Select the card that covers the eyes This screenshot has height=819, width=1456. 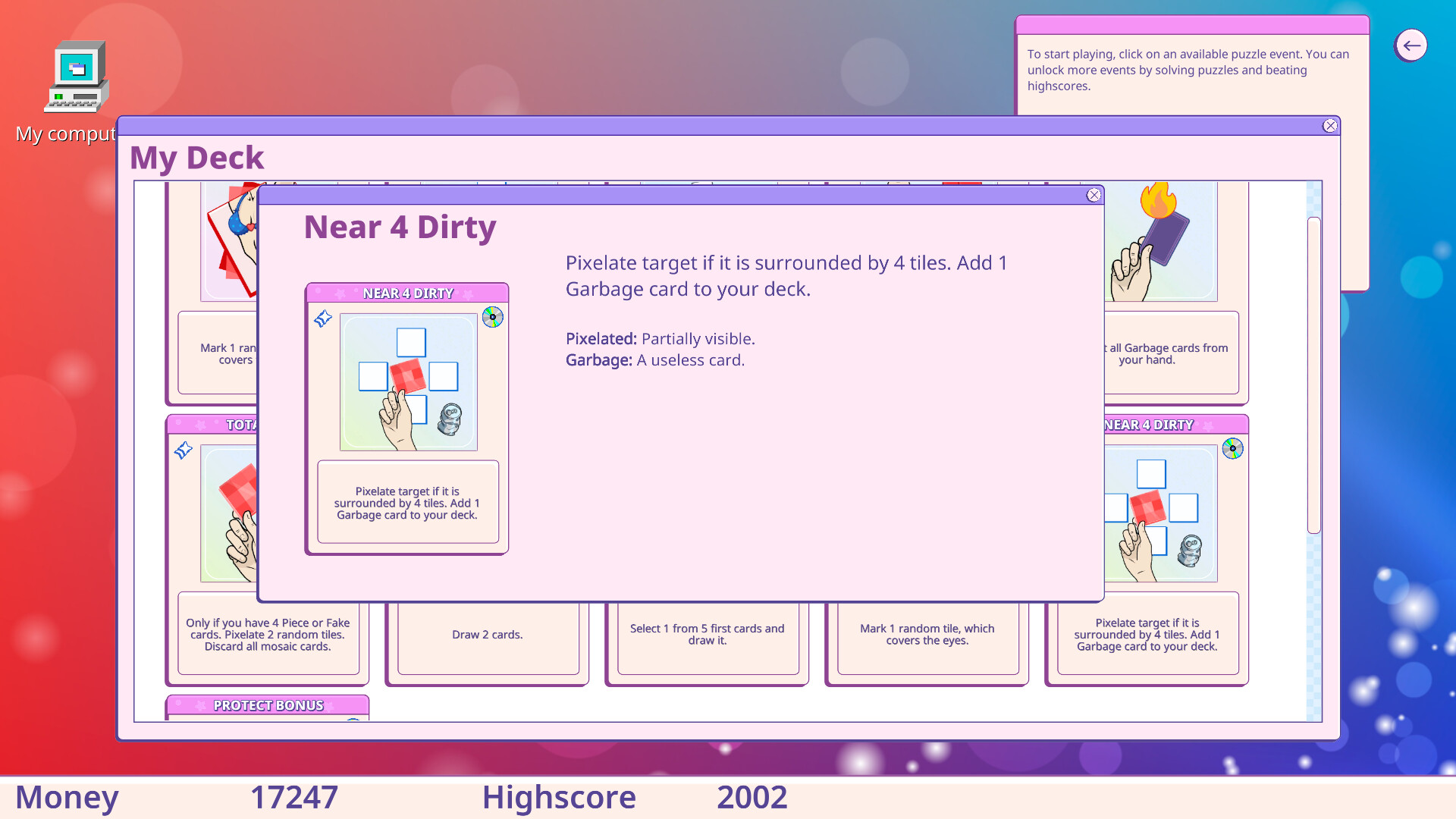[x=927, y=635]
